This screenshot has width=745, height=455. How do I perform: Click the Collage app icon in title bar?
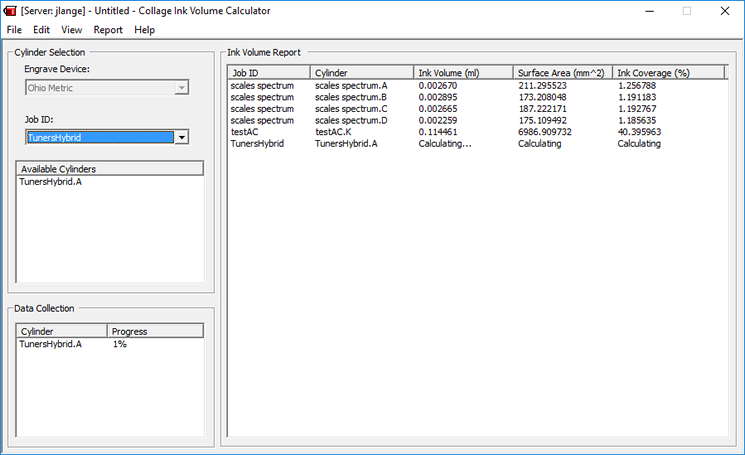[x=11, y=10]
